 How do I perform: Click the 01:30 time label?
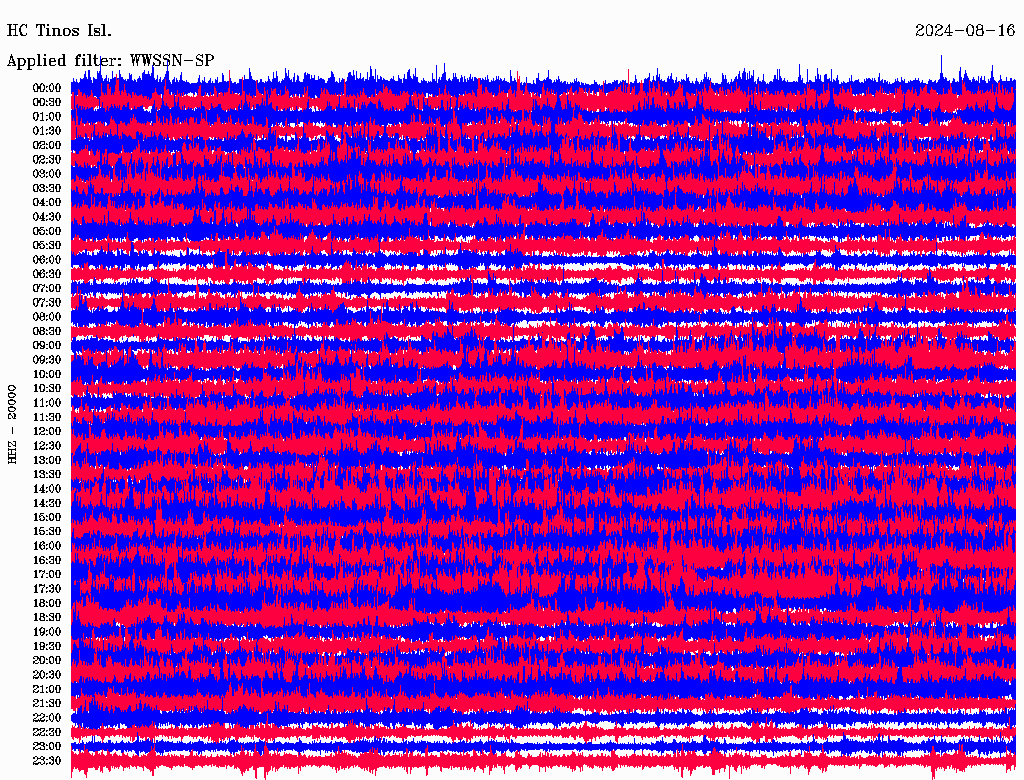tap(47, 131)
